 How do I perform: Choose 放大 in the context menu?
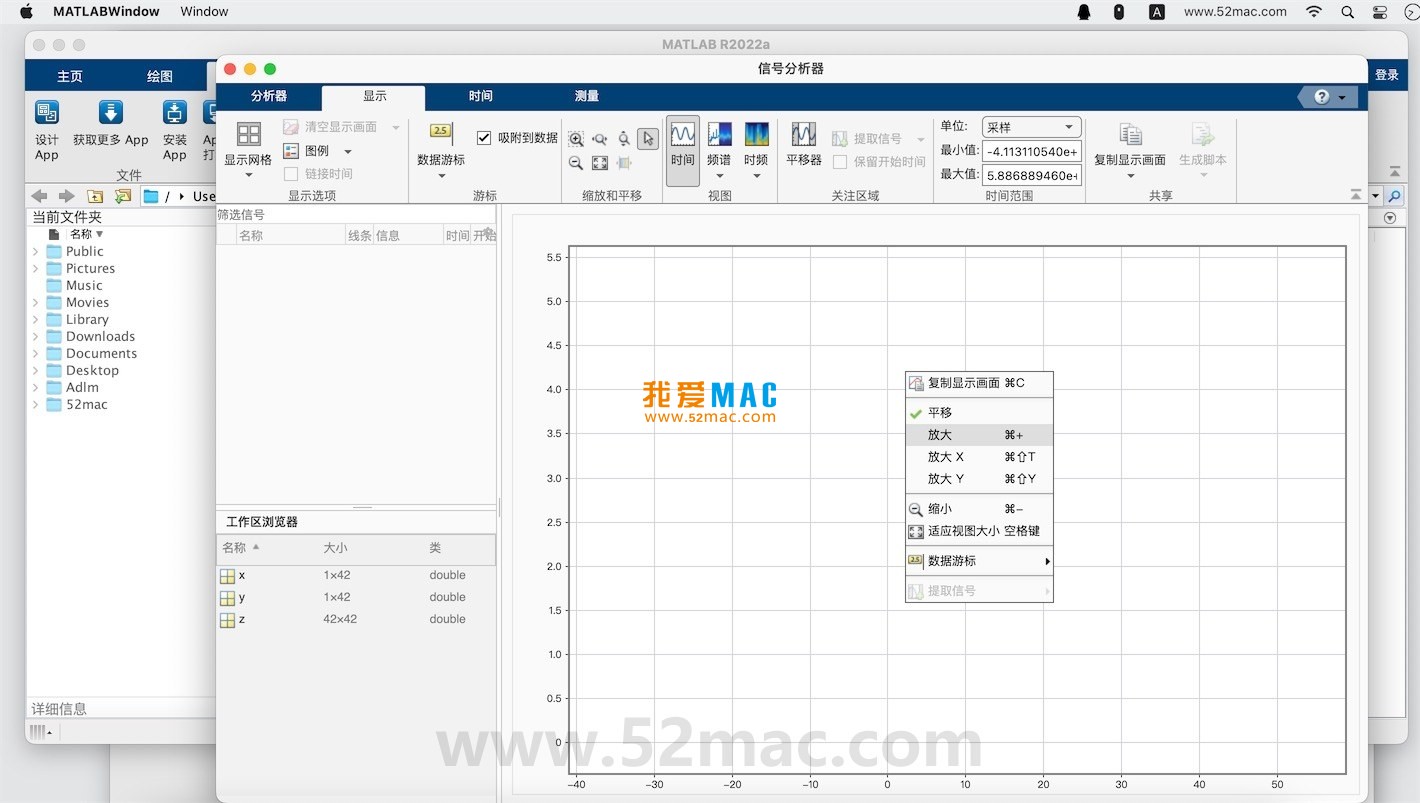(979, 435)
